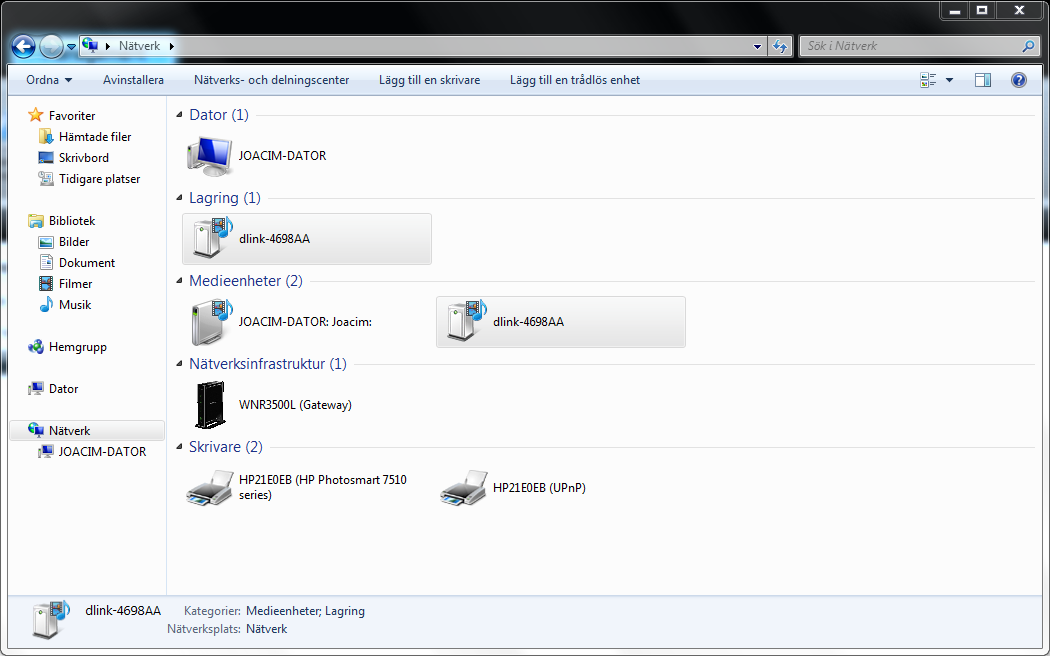Expand the arrow after Nätverk breadcrumb

[171, 46]
